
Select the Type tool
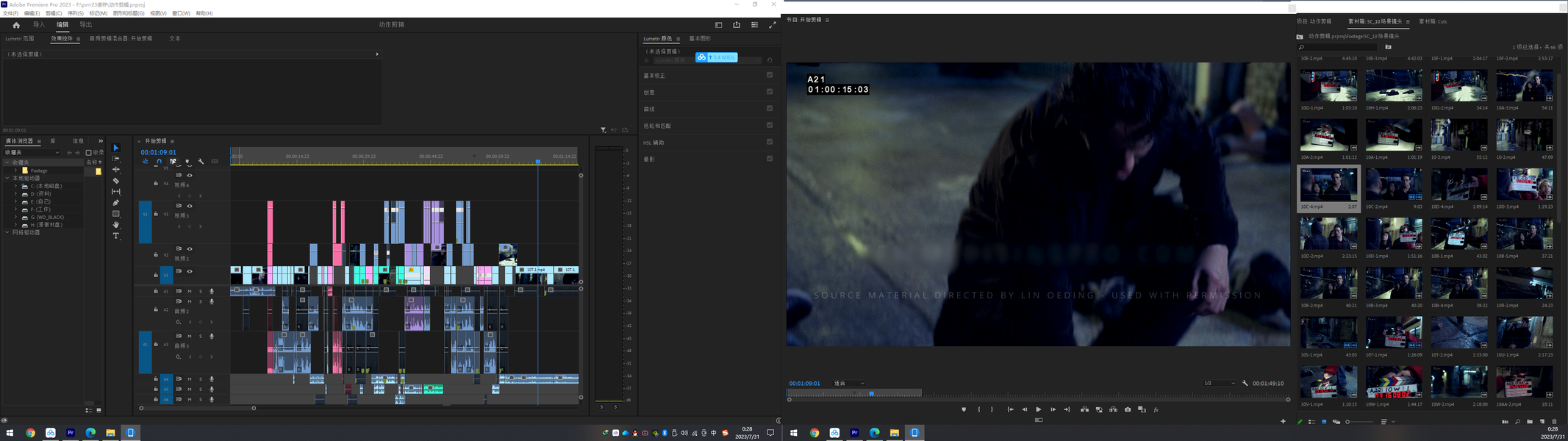[x=116, y=236]
